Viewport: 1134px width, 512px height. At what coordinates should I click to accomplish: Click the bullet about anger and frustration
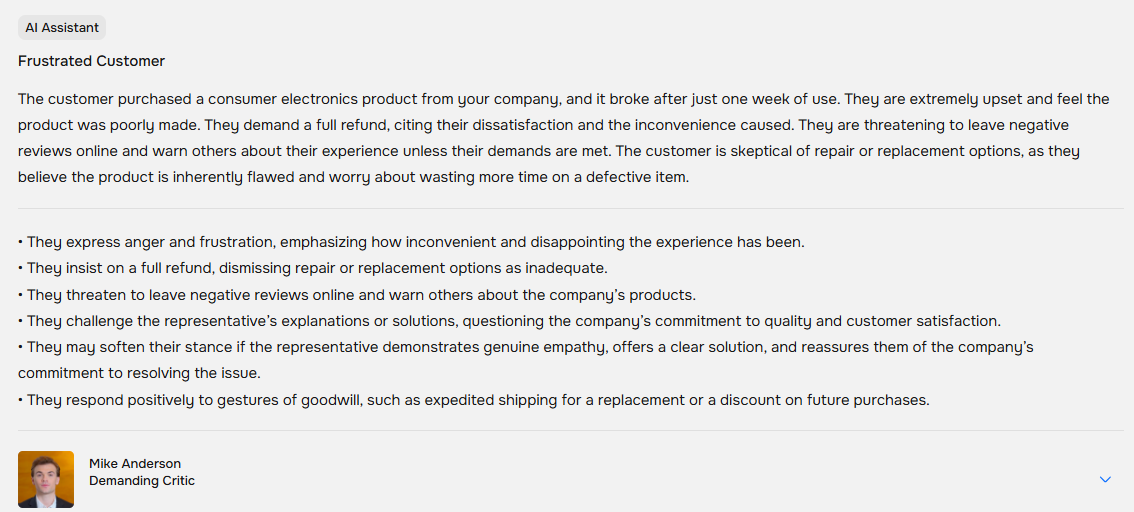click(x=411, y=242)
